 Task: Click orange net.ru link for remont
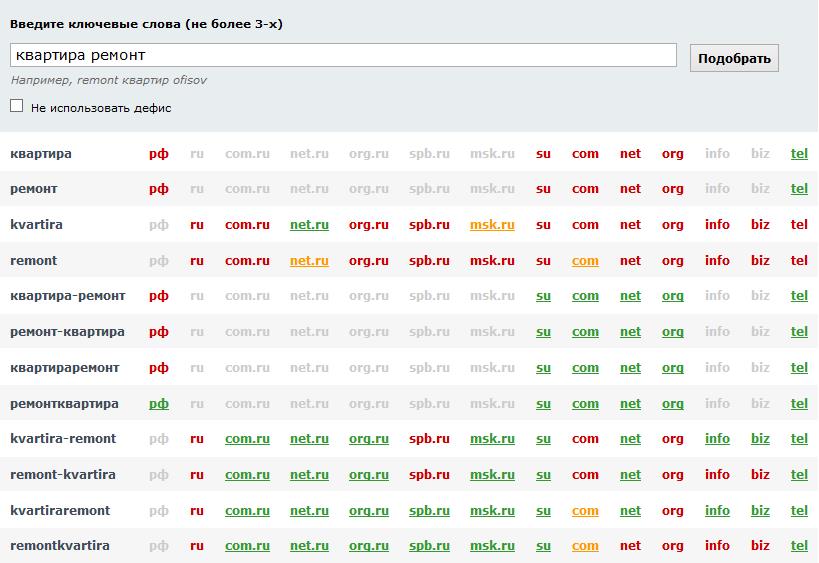tap(309, 261)
